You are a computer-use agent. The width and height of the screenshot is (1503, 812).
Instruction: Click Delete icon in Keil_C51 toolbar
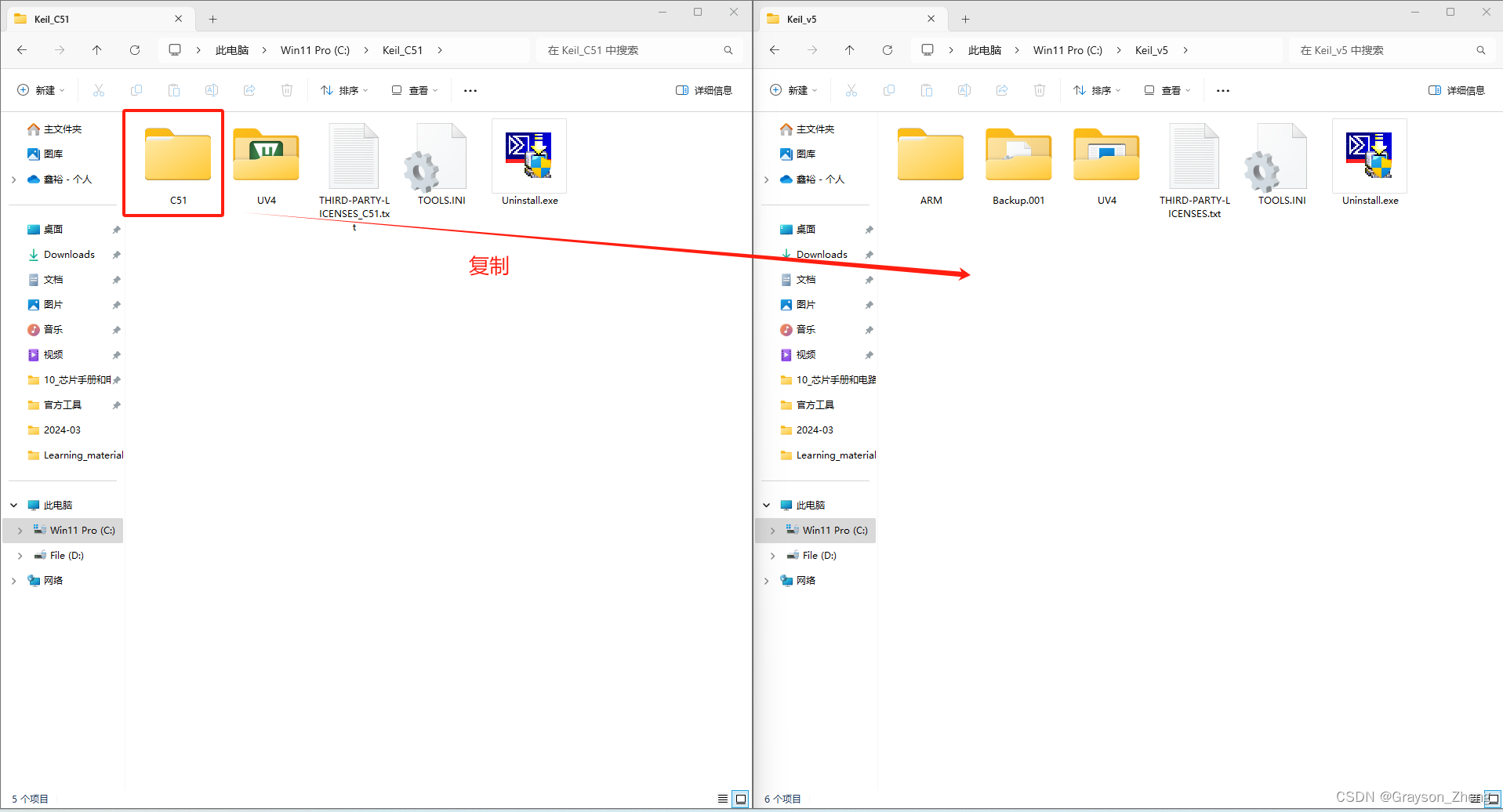[287, 90]
